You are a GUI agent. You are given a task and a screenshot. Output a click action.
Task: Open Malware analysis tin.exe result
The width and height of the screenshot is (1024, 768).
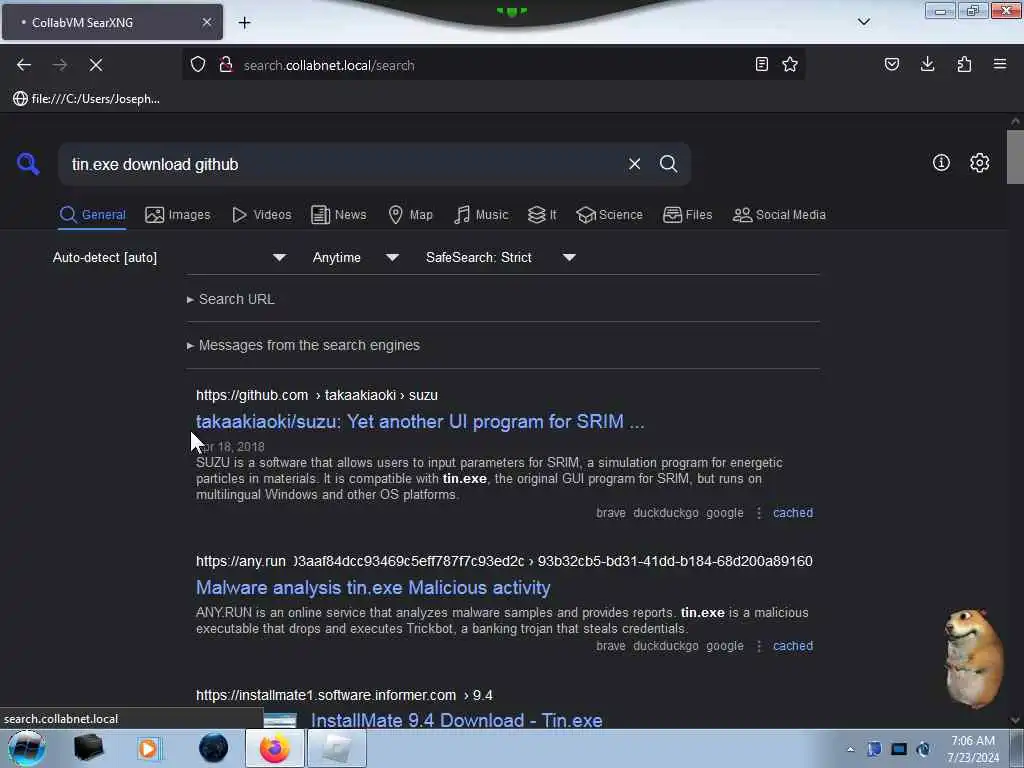pos(373,588)
